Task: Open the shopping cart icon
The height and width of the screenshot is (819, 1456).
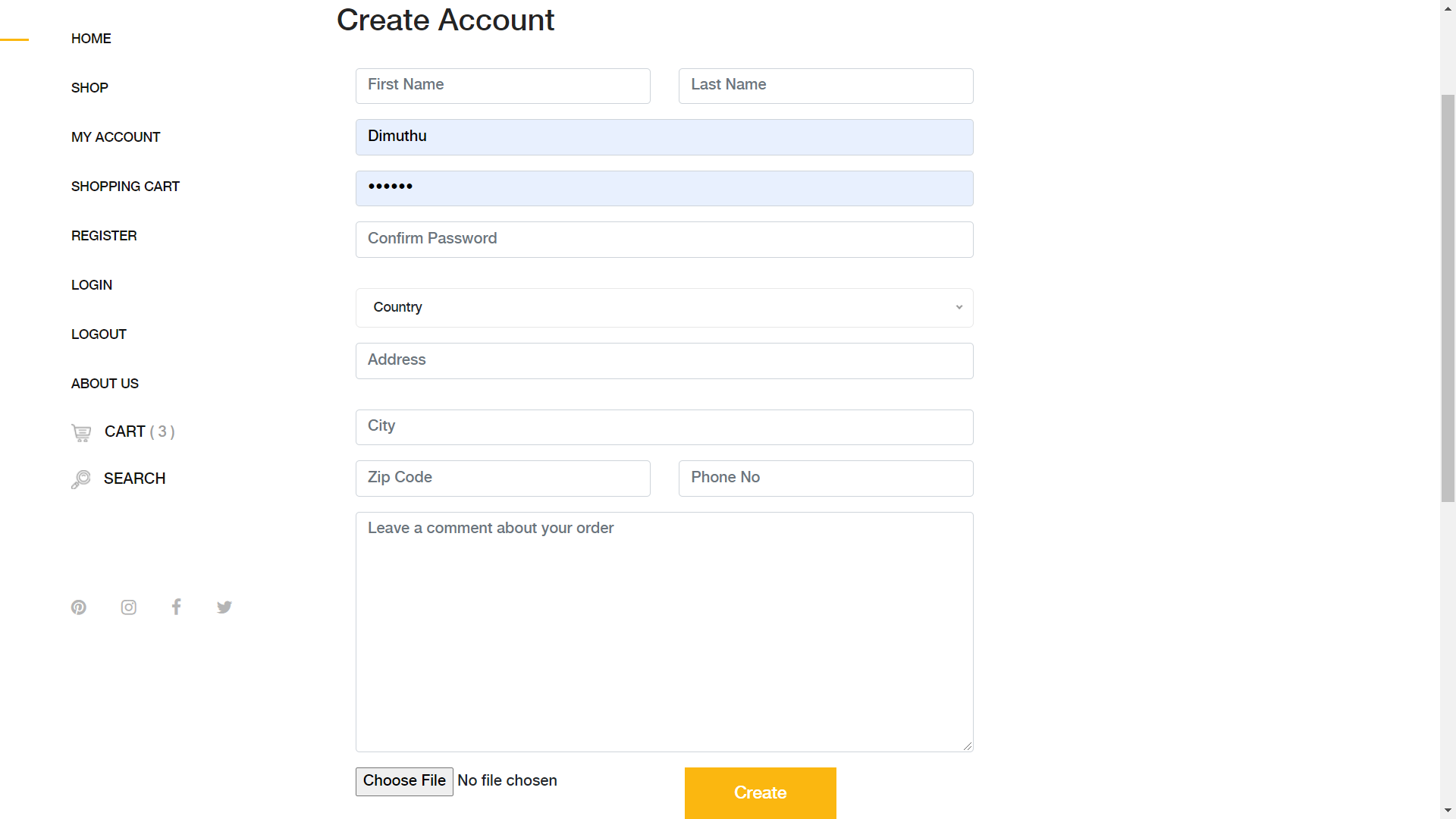Action: (x=80, y=431)
